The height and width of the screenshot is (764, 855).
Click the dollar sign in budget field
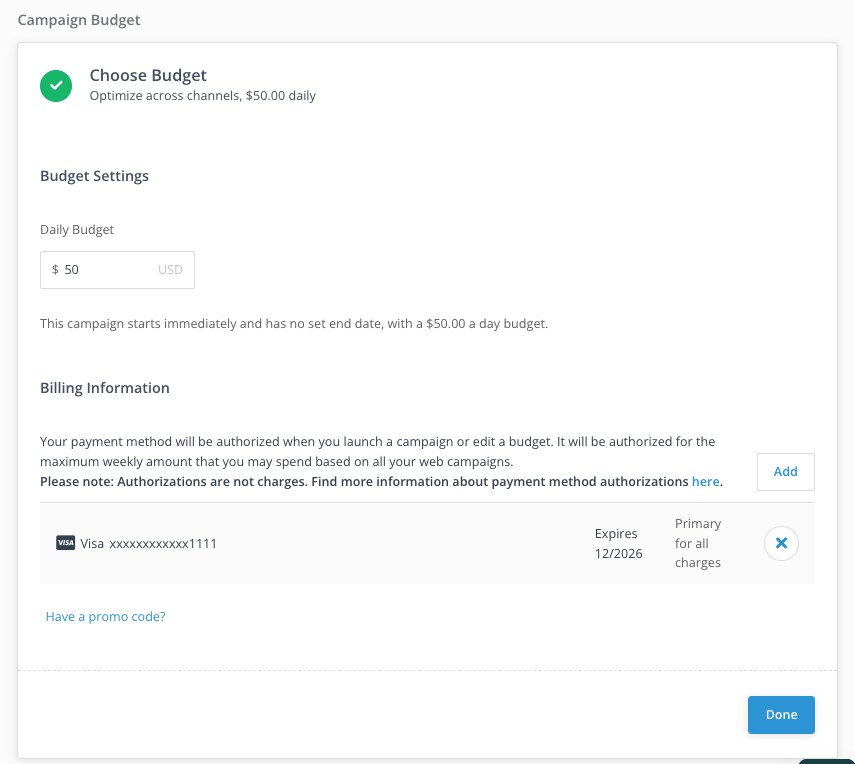tap(55, 270)
